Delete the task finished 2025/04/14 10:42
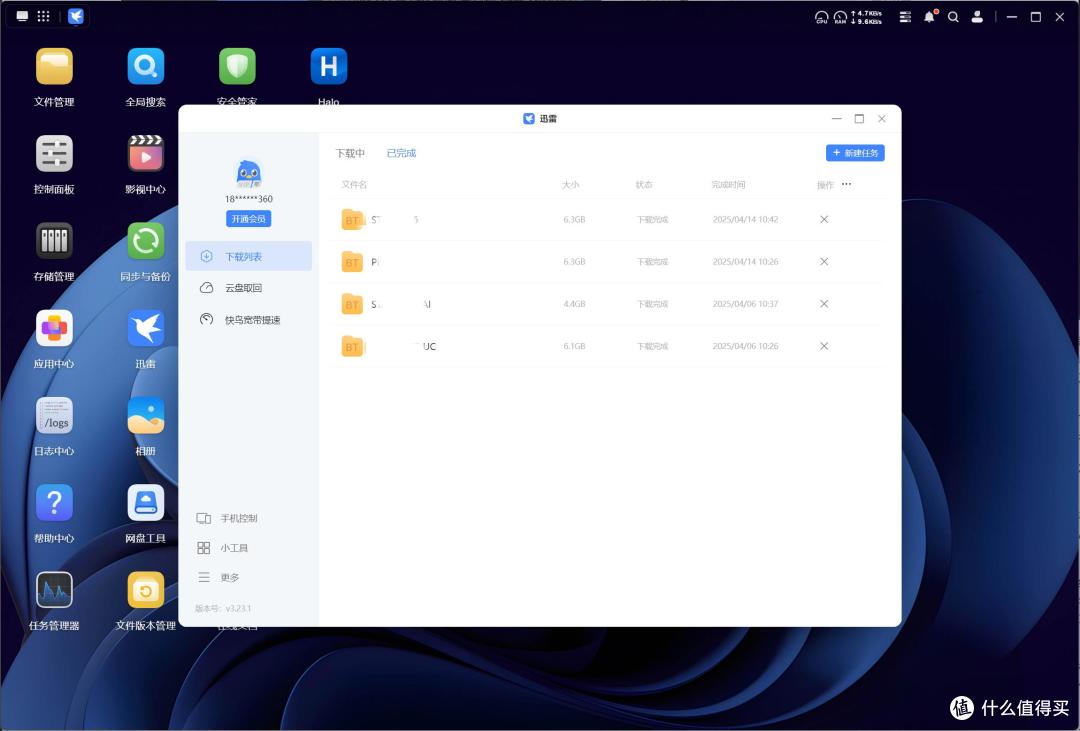 click(824, 219)
